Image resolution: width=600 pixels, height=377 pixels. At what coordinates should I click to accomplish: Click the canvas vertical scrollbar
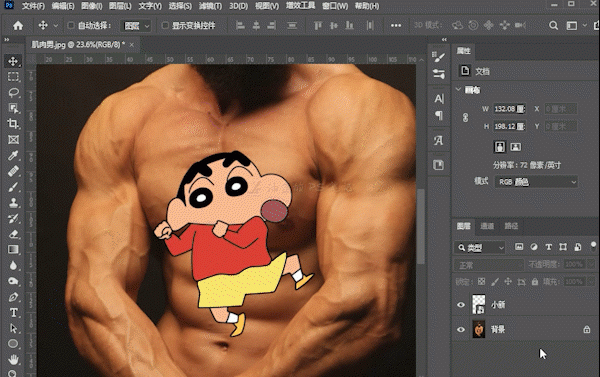(x=421, y=226)
